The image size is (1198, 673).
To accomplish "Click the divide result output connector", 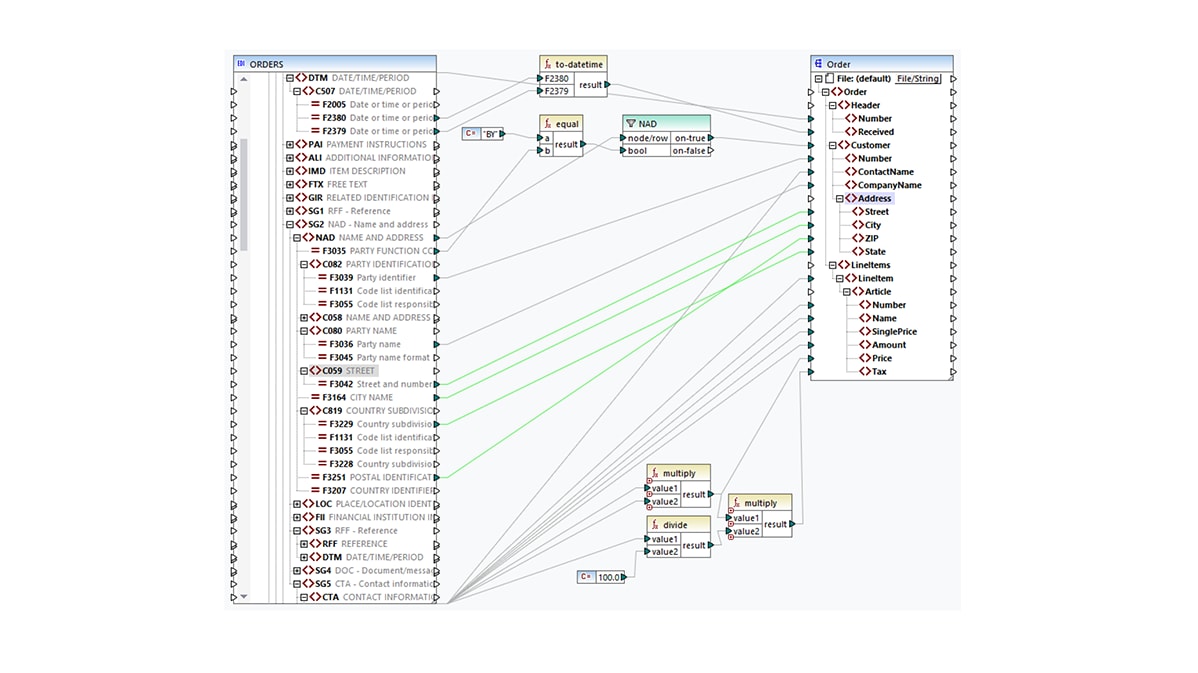I will tap(711, 545).
